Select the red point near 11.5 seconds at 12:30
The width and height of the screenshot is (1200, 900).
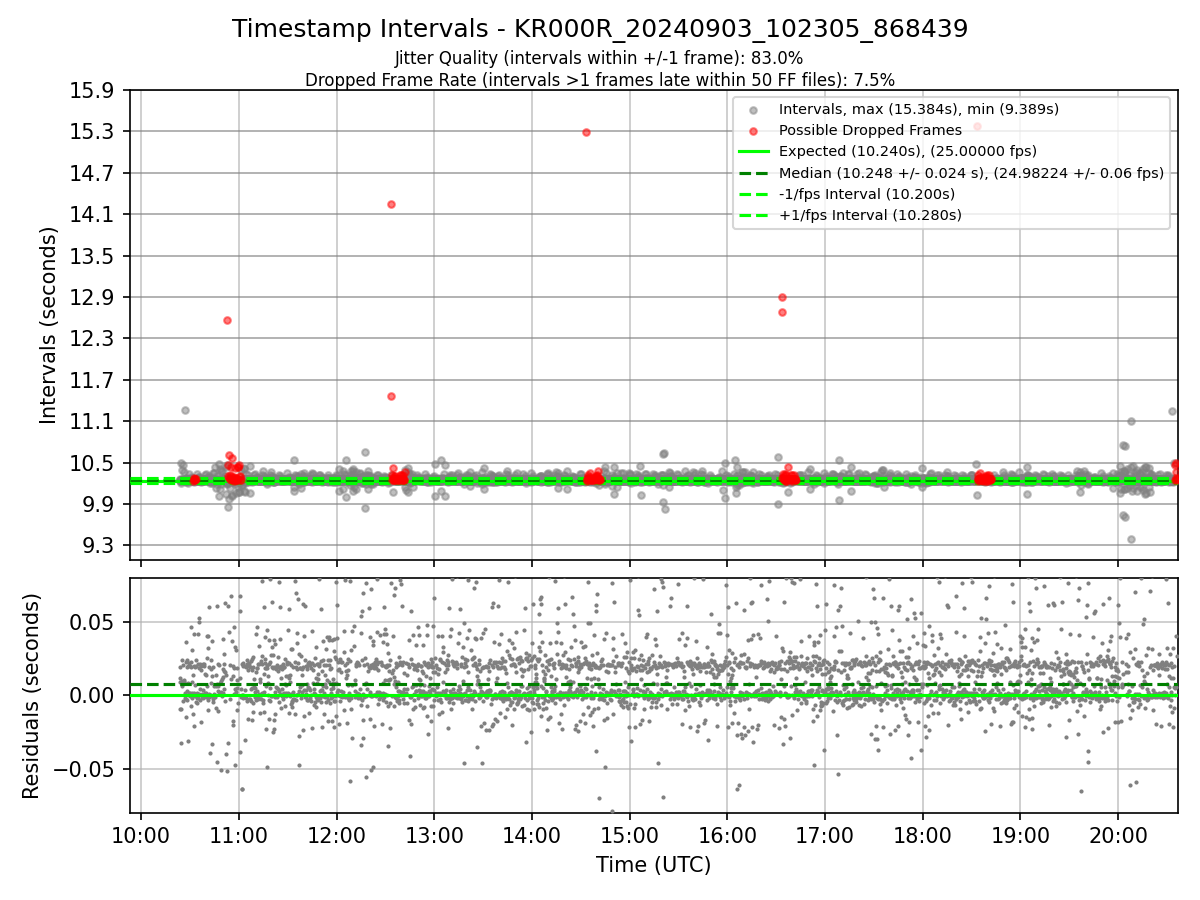click(391, 396)
